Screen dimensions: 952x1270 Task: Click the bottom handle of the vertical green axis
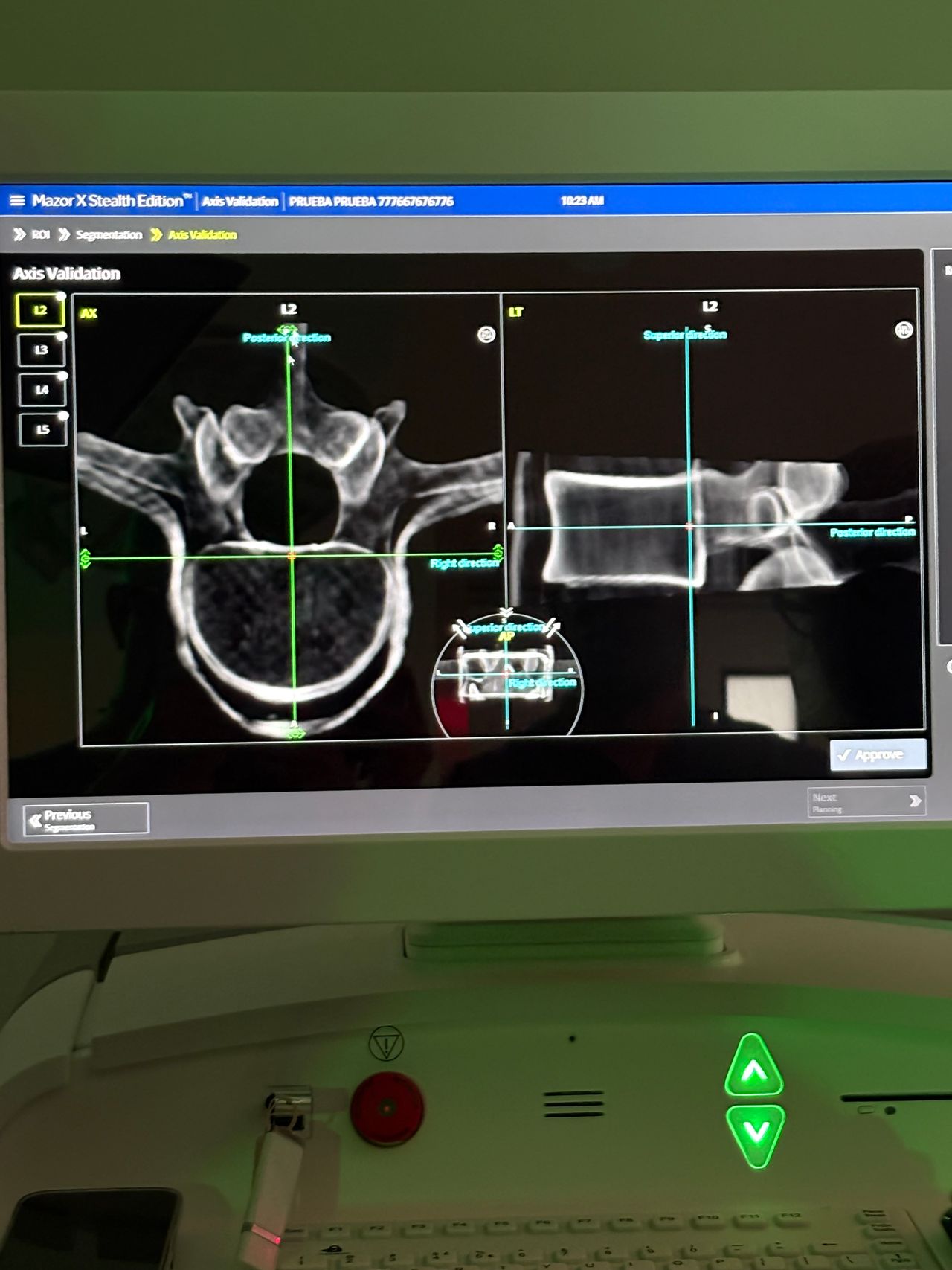(x=296, y=733)
